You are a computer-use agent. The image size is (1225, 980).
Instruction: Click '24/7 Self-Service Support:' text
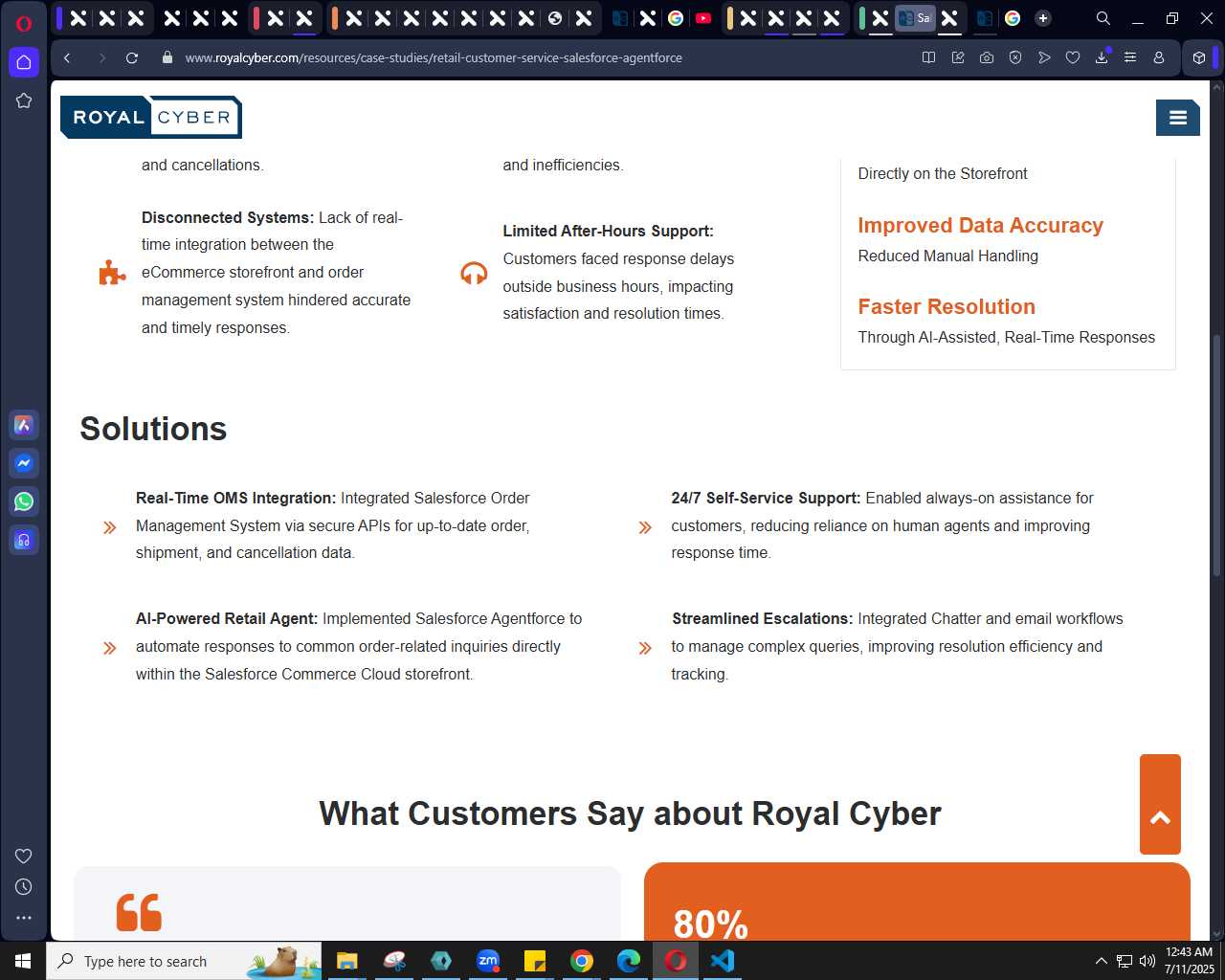(766, 499)
